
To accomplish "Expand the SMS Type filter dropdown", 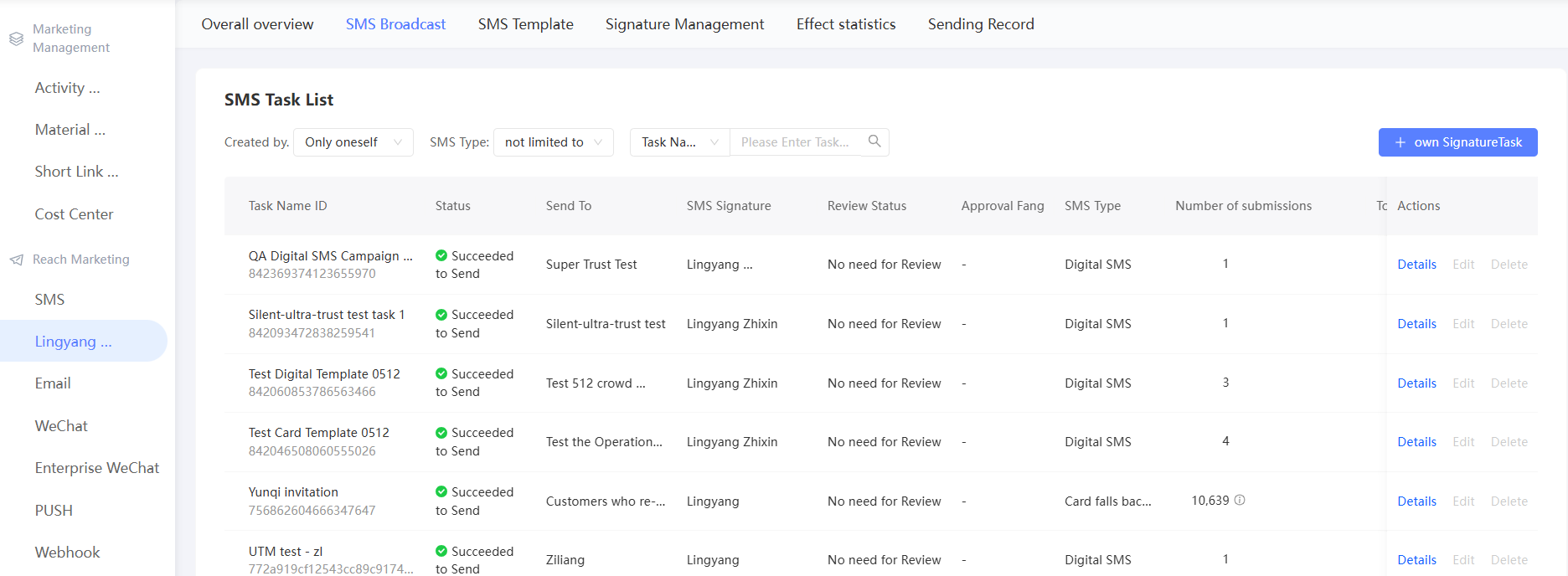I will [x=553, y=142].
